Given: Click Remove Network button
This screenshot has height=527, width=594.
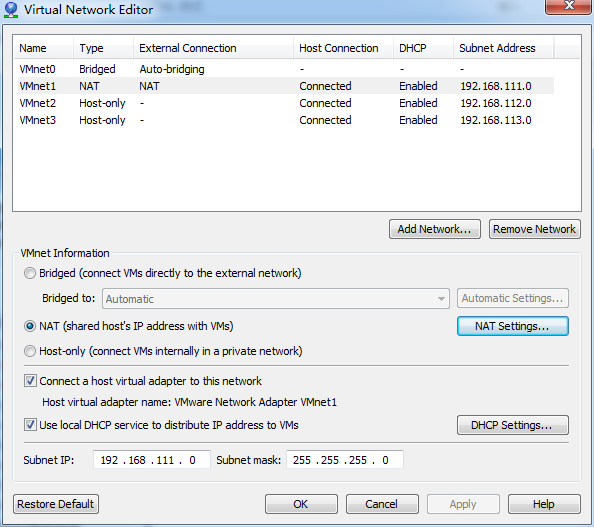Looking at the screenshot, I should pos(535,229).
